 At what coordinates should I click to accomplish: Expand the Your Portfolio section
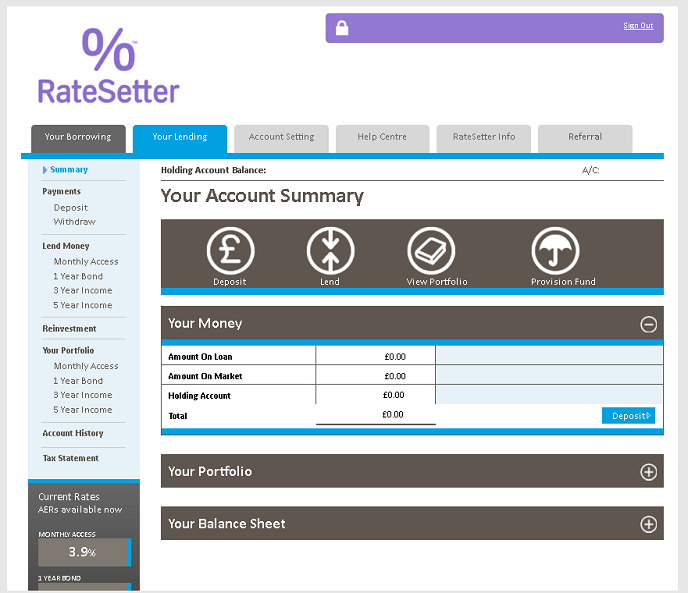pos(648,472)
